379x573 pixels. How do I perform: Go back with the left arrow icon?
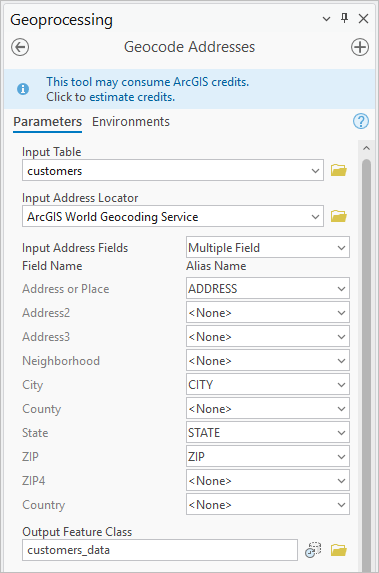point(20,47)
